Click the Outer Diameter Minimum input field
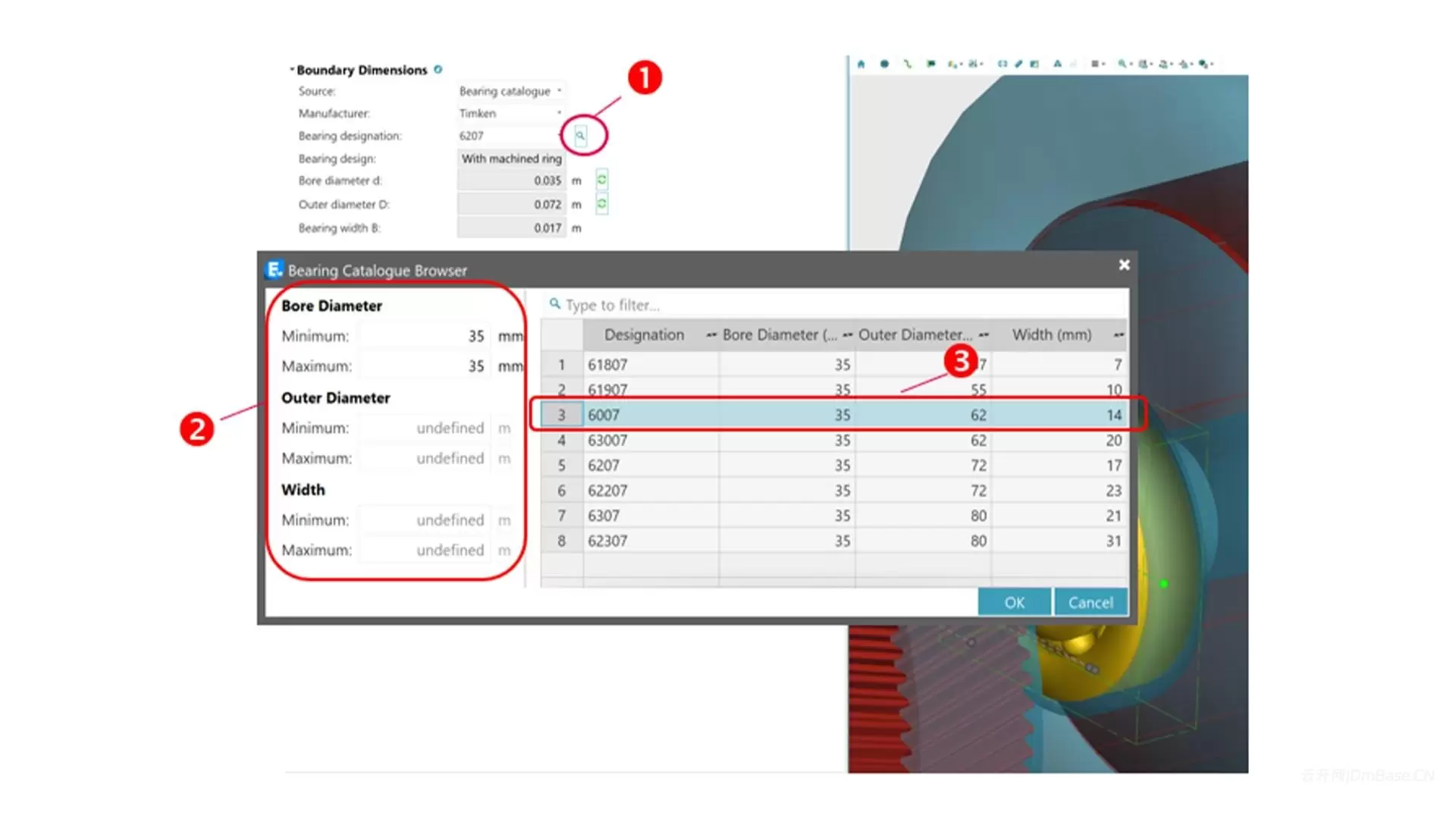This screenshot has height=819, width=1456. click(x=425, y=428)
